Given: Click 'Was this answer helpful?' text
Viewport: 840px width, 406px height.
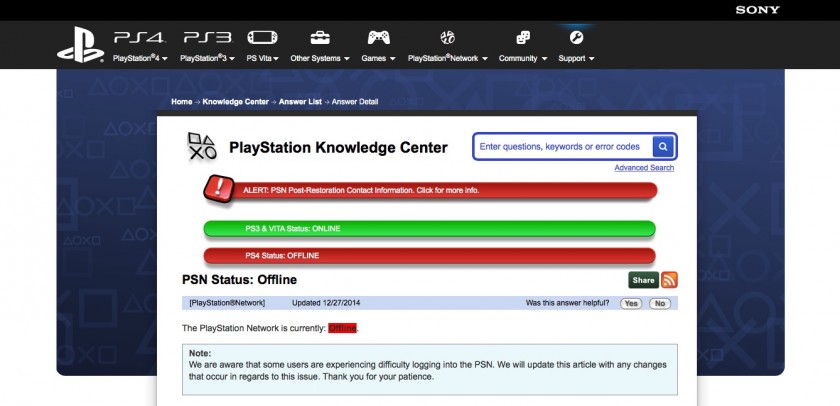Looking at the screenshot, I should [x=567, y=303].
